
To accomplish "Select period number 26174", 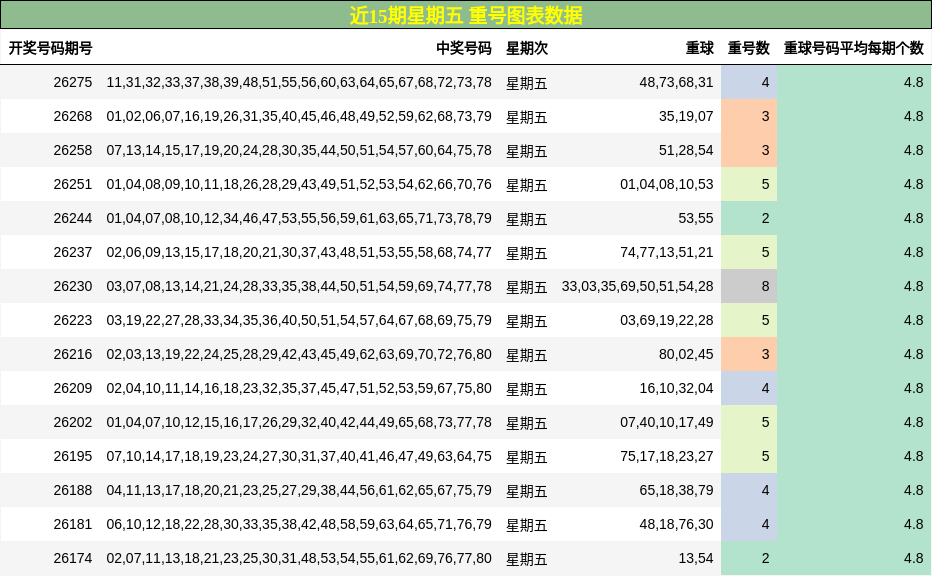I will [73, 558].
